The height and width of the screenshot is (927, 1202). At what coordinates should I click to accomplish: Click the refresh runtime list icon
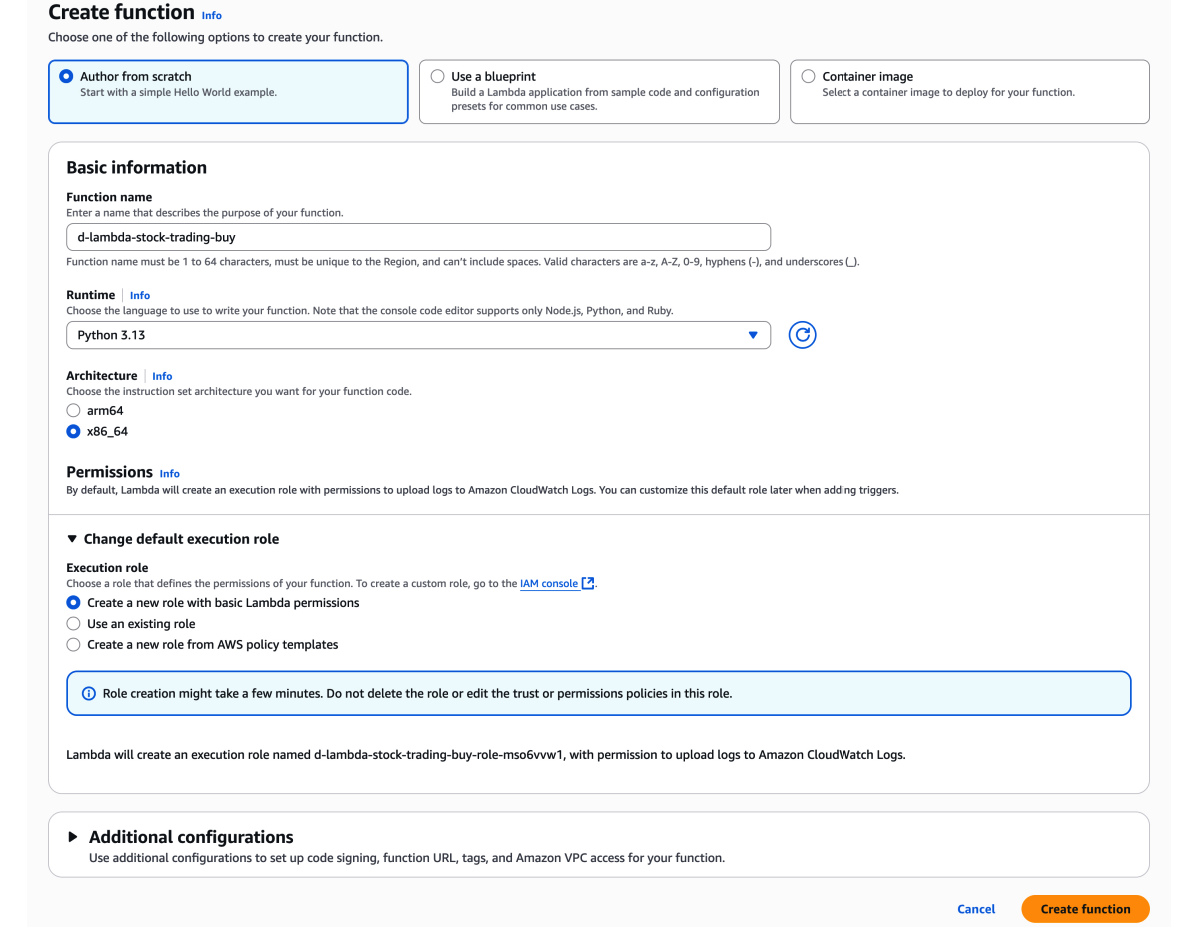click(802, 335)
